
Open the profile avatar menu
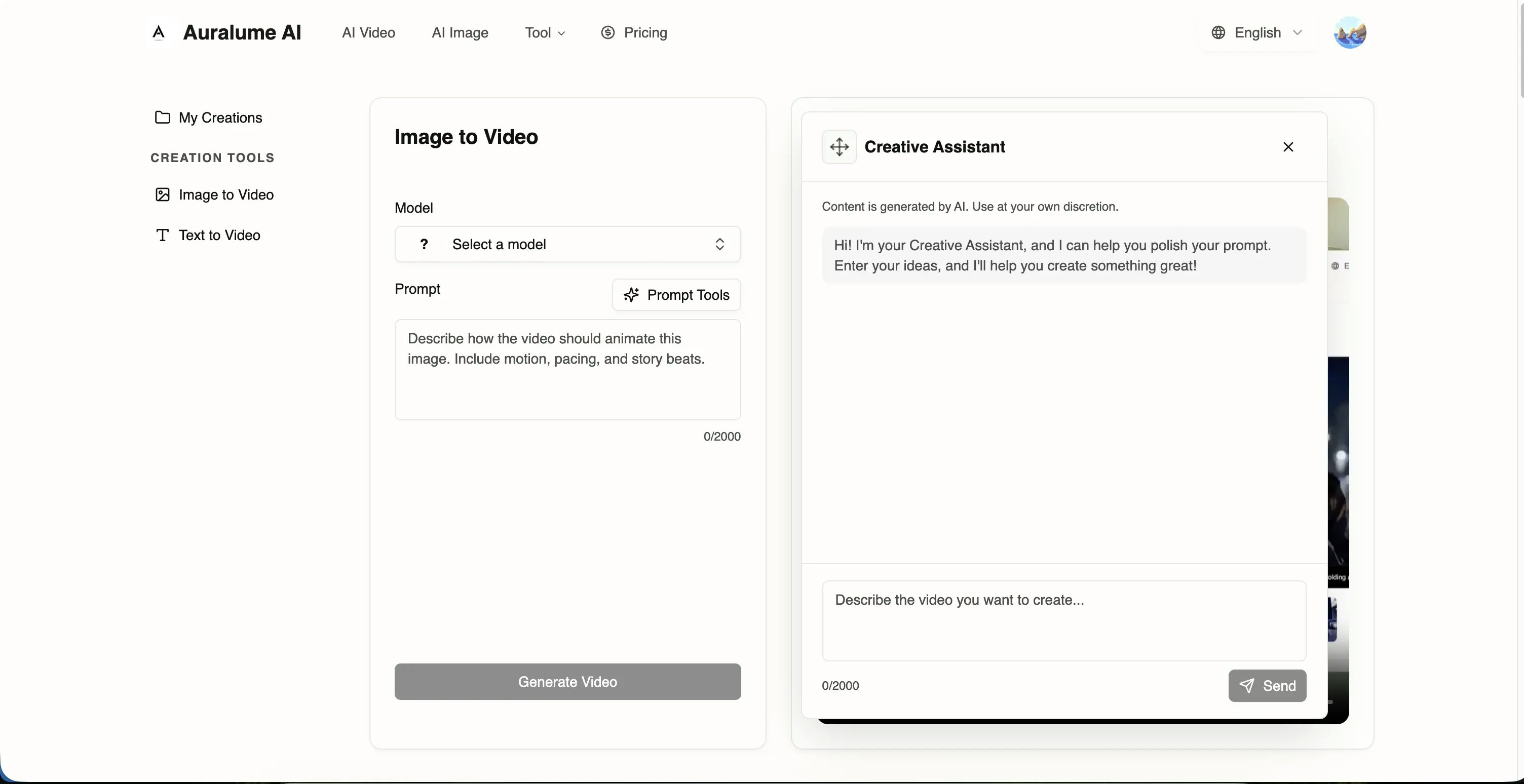1351,32
